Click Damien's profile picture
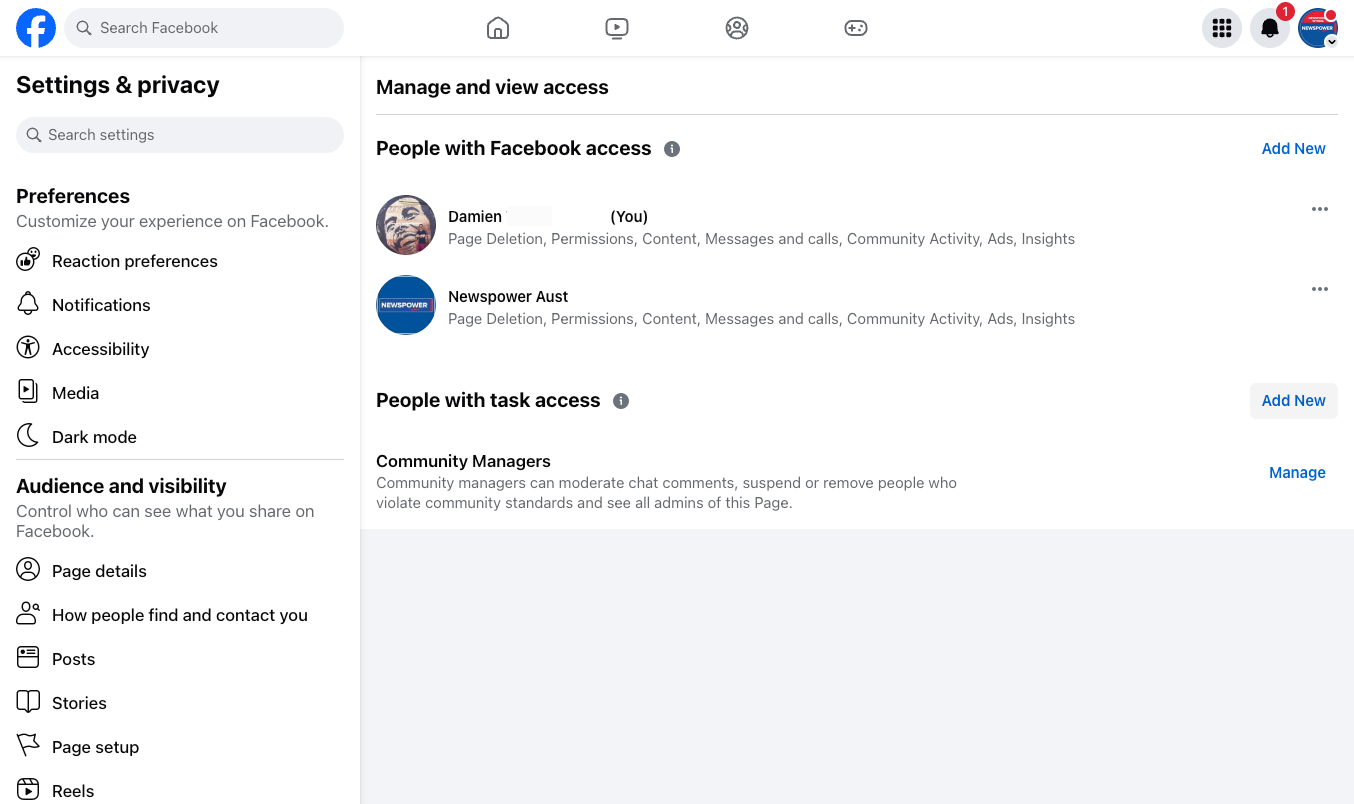Image resolution: width=1354 pixels, height=804 pixels. point(406,225)
